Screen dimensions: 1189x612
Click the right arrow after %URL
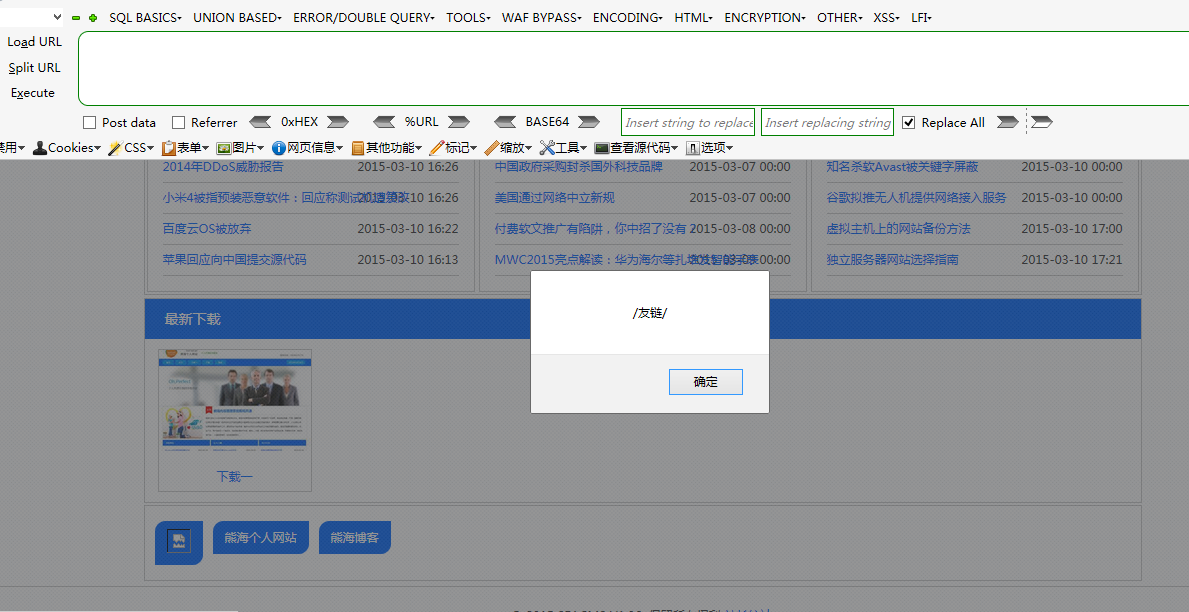459,122
